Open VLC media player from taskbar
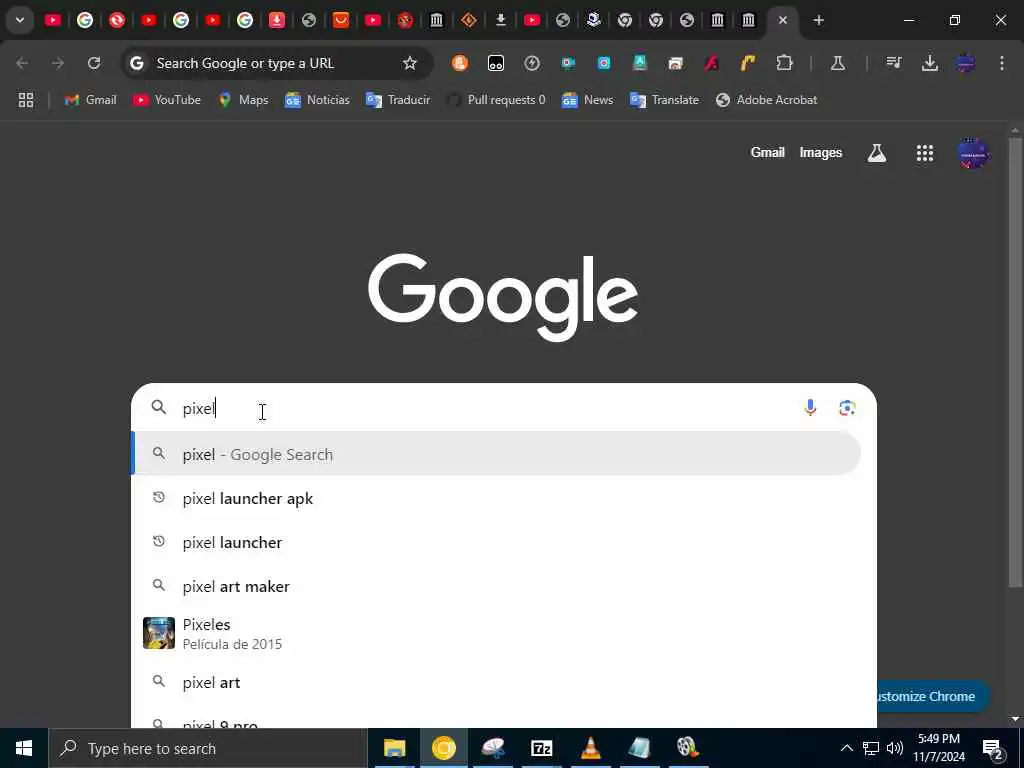Image resolution: width=1024 pixels, height=768 pixels. pos(590,748)
